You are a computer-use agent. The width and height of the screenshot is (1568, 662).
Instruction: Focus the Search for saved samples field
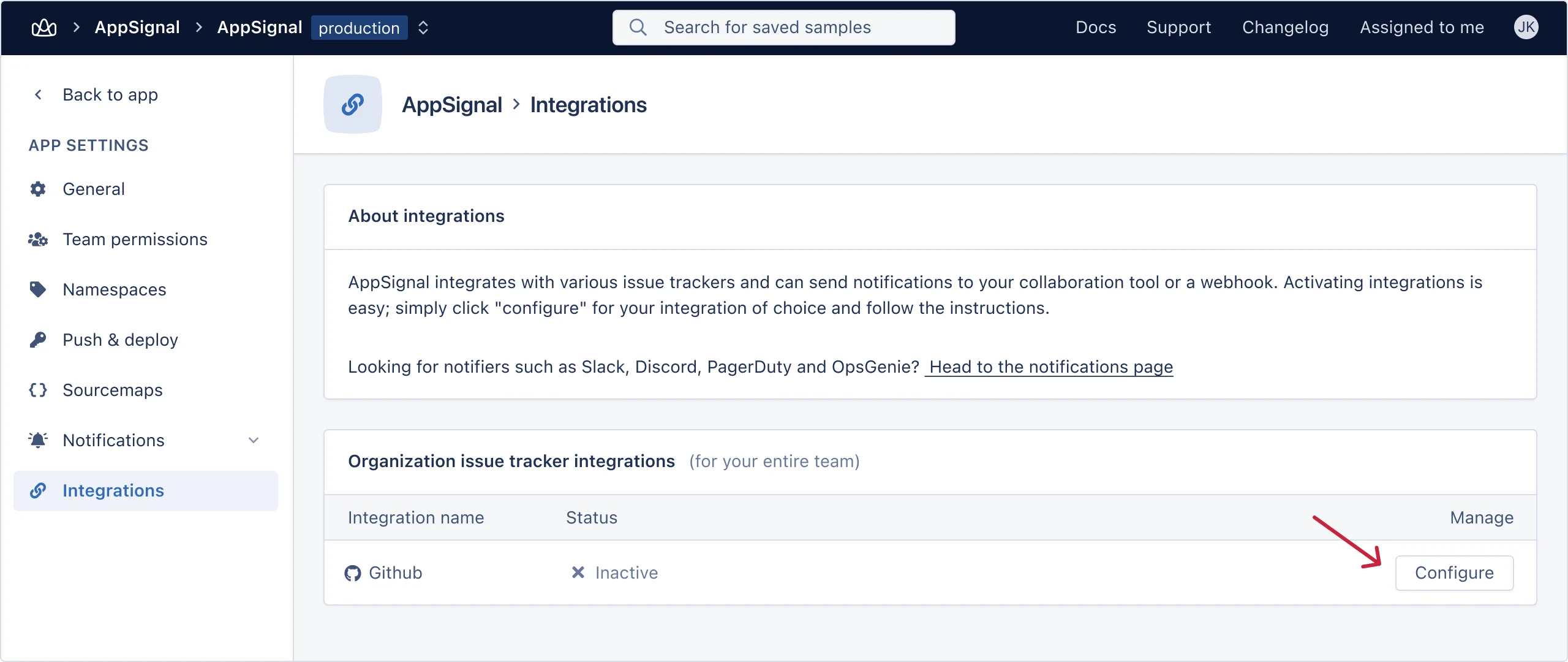point(784,28)
